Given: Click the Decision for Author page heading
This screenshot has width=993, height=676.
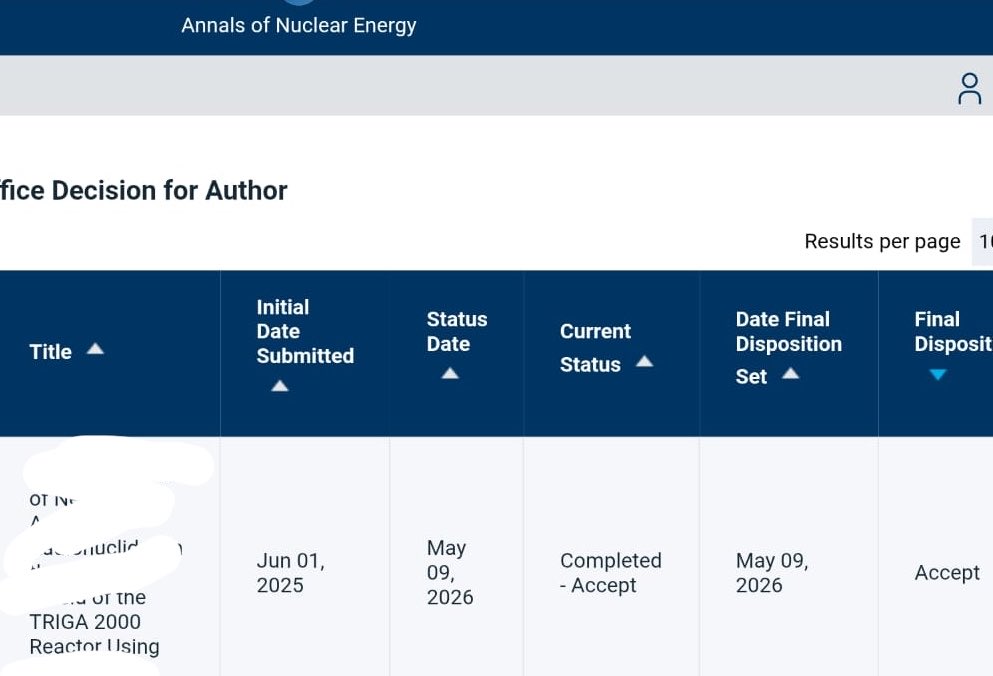Looking at the screenshot, I should coord(144,191).
